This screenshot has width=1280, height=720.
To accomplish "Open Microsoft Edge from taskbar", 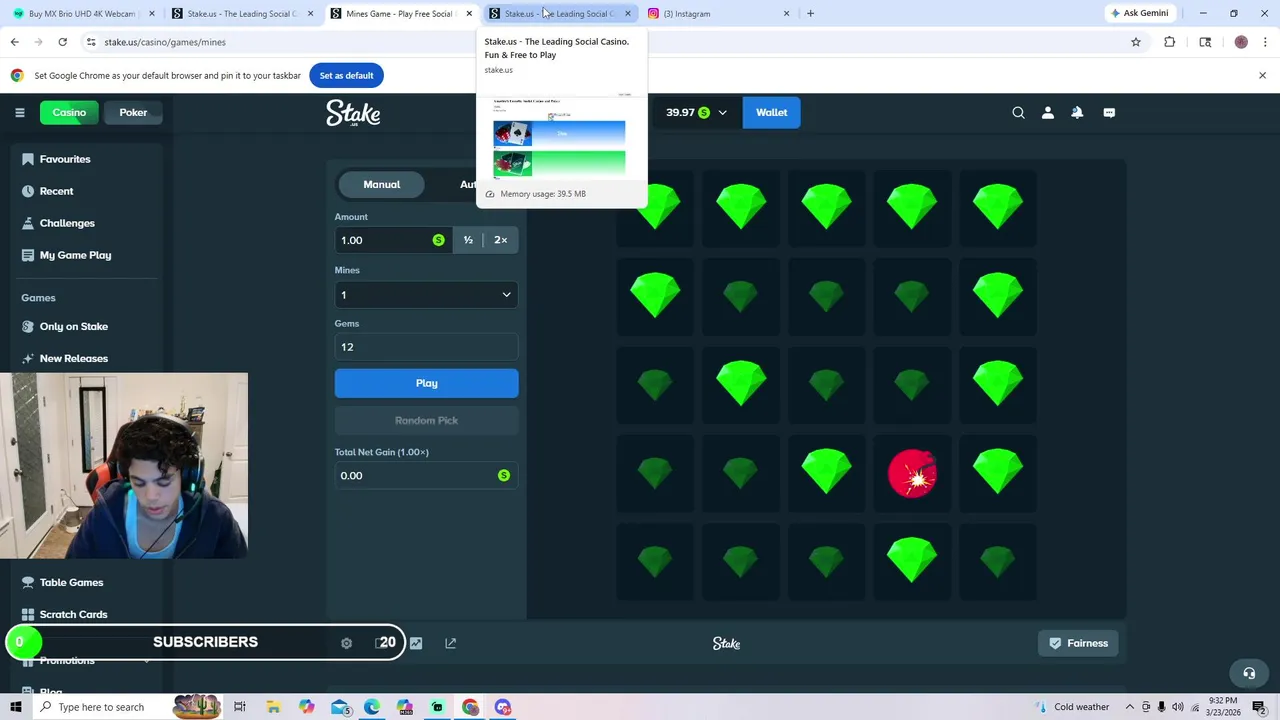I will (x=372, y=707).
